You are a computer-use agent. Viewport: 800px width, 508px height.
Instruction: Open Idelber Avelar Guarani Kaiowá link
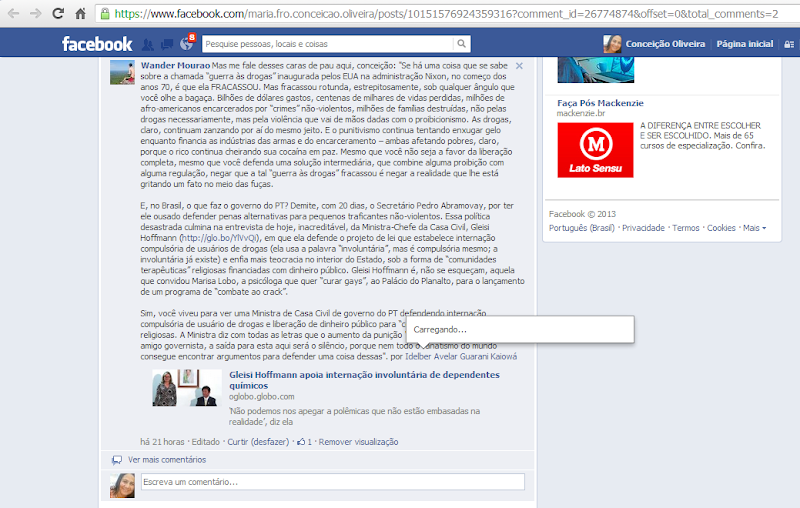(461, 357)
